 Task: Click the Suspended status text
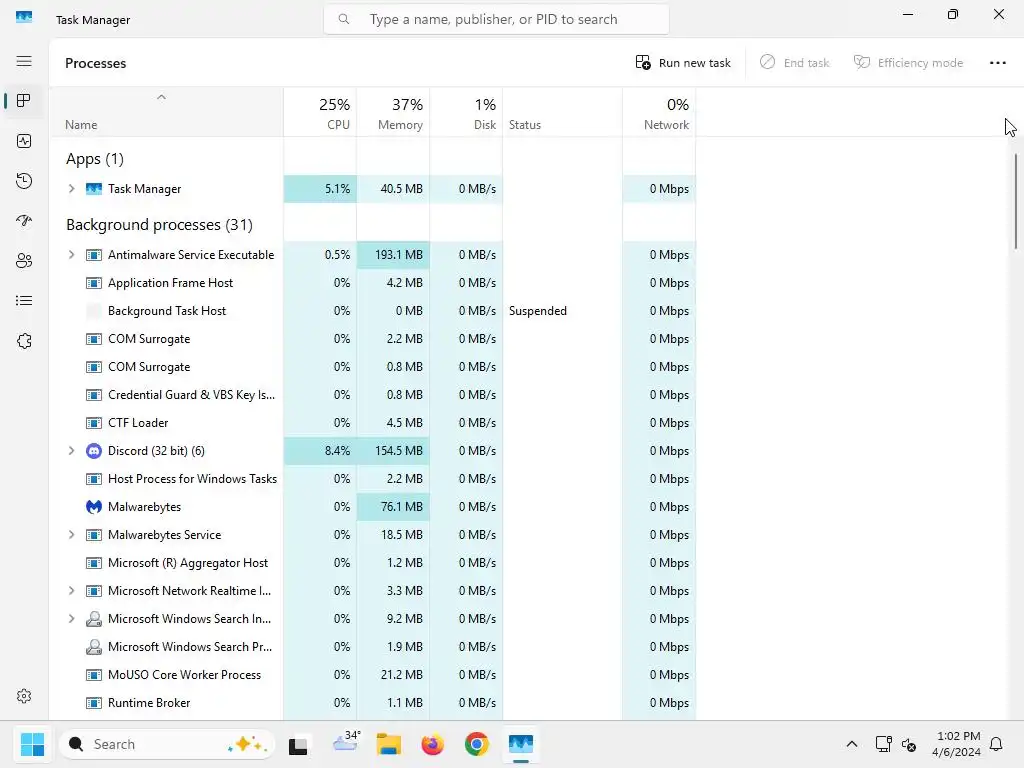537,311
